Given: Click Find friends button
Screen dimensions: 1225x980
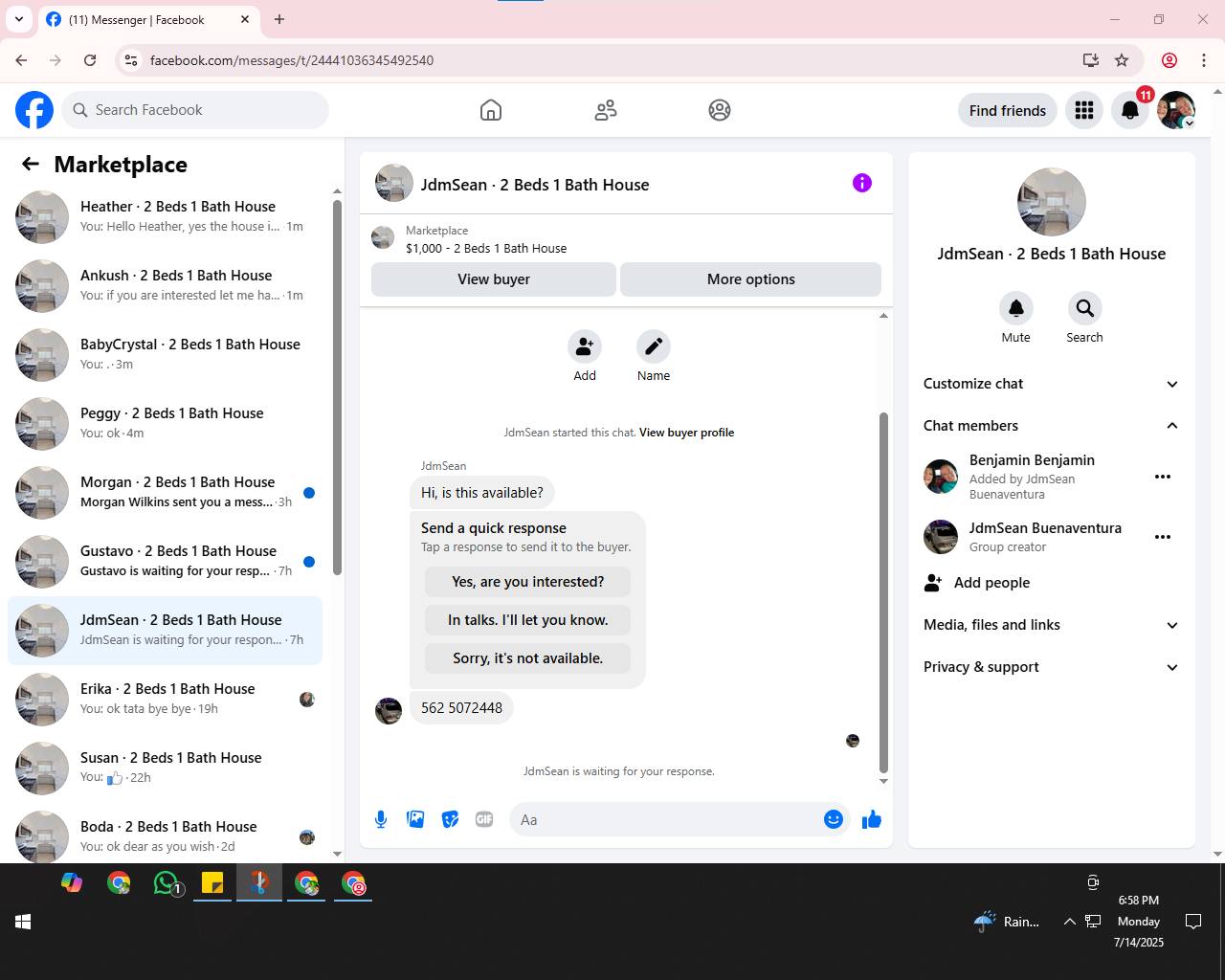Looking at the screenshot, I should 1008,110.
